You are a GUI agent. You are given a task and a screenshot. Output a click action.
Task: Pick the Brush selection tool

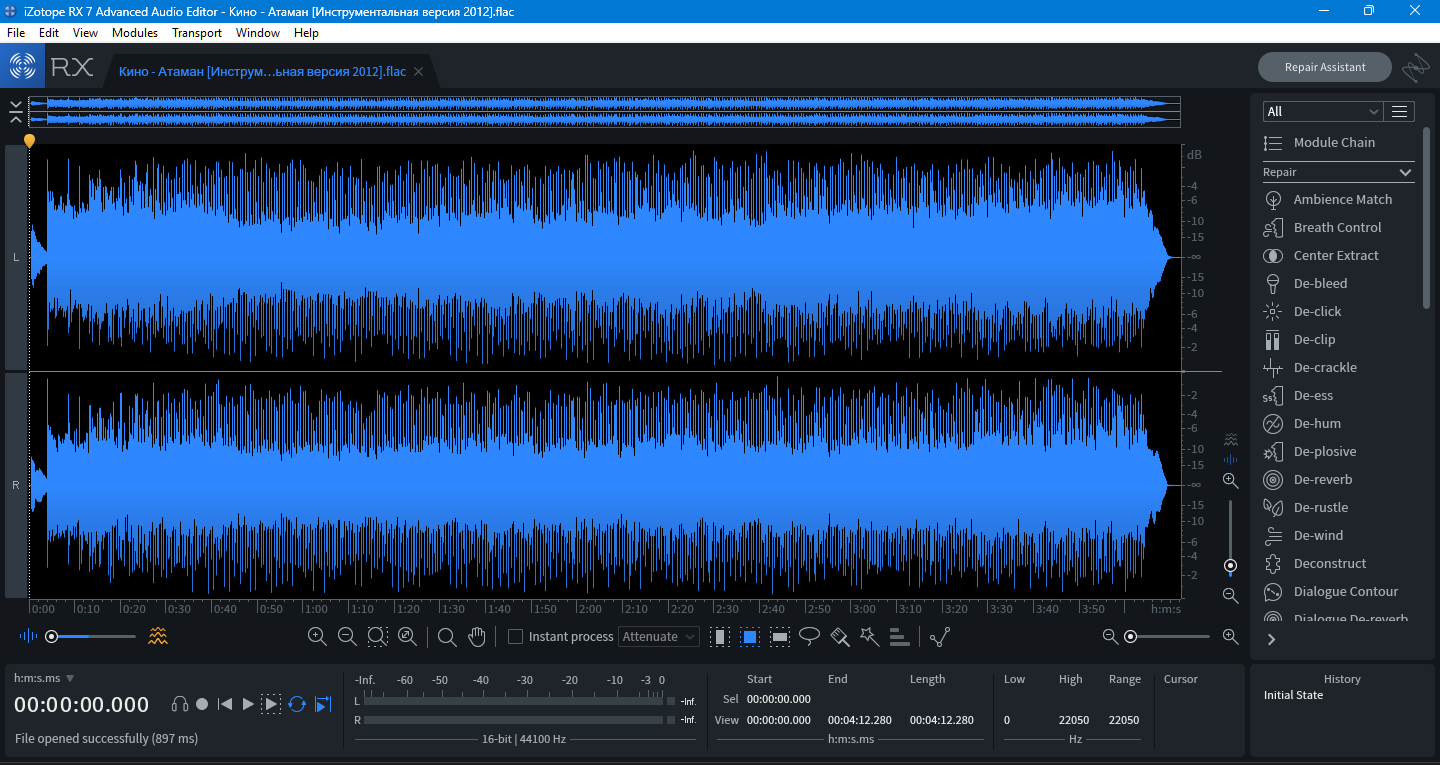click(840, 637)
